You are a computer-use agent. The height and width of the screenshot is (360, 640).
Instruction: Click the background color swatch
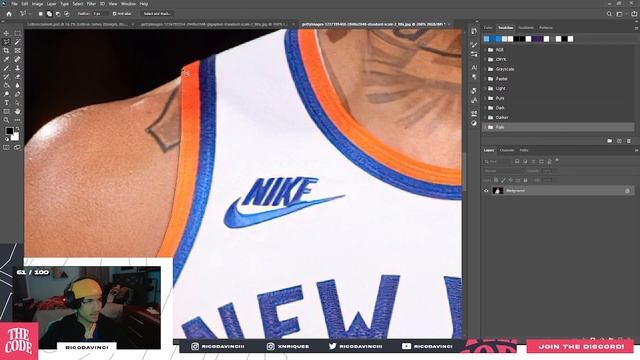click(x=15, y=136)
